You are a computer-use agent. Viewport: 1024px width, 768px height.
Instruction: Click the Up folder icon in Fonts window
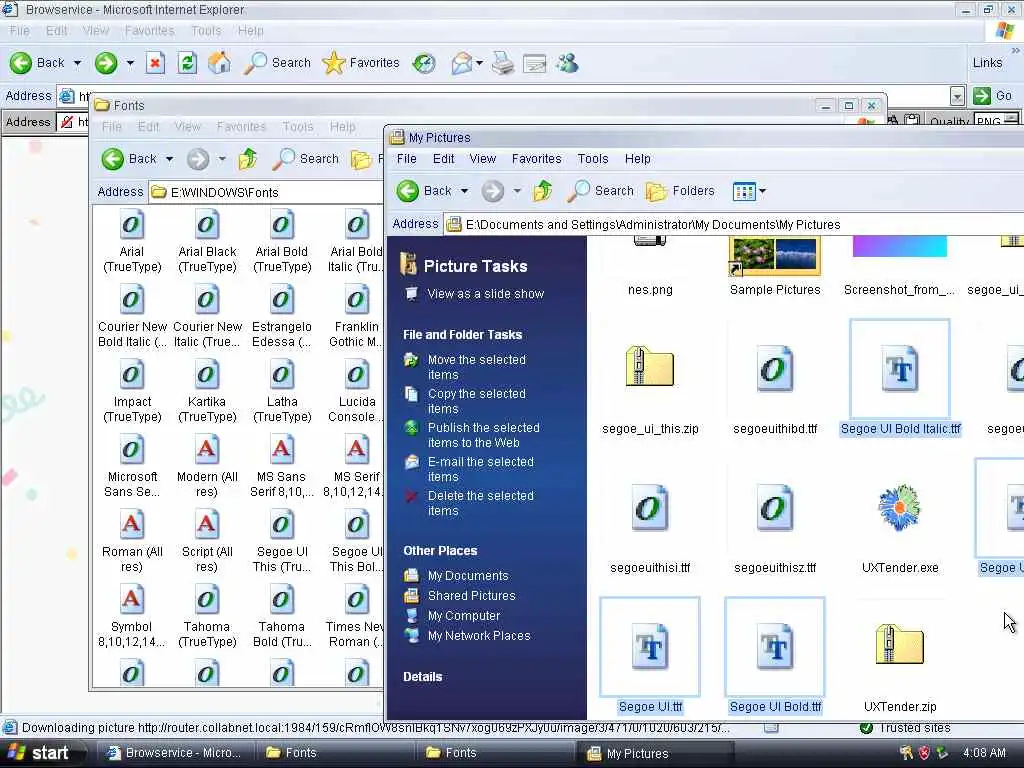(248, 159)
